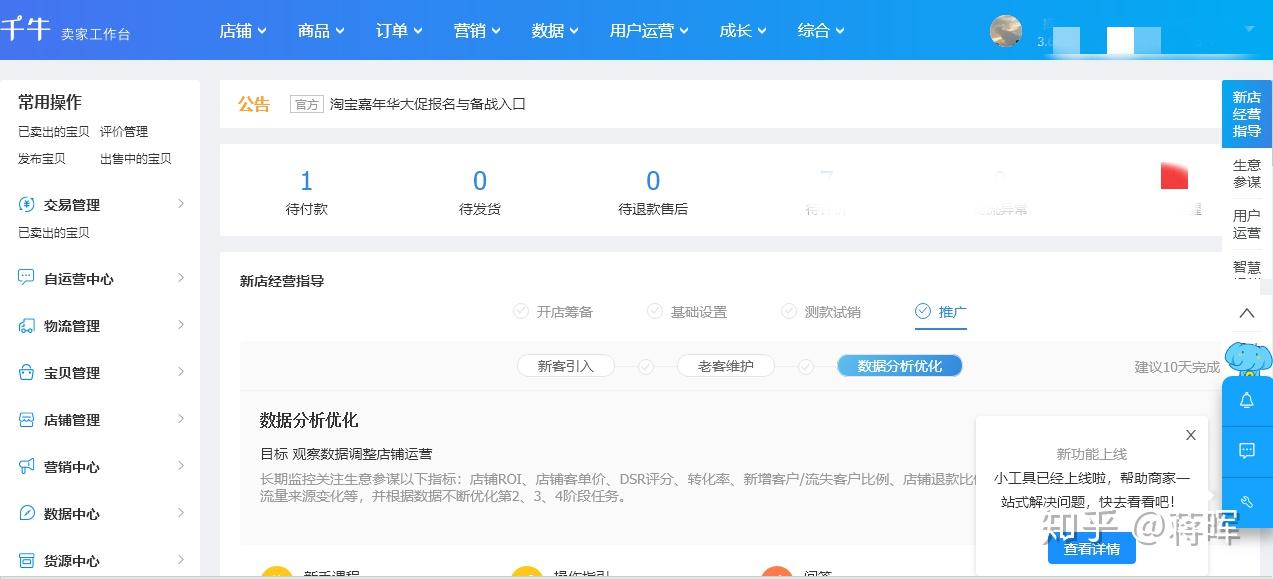Open wrench tools icon on right sidebar
The image size is (1273, 579).
coord(1247,502)
